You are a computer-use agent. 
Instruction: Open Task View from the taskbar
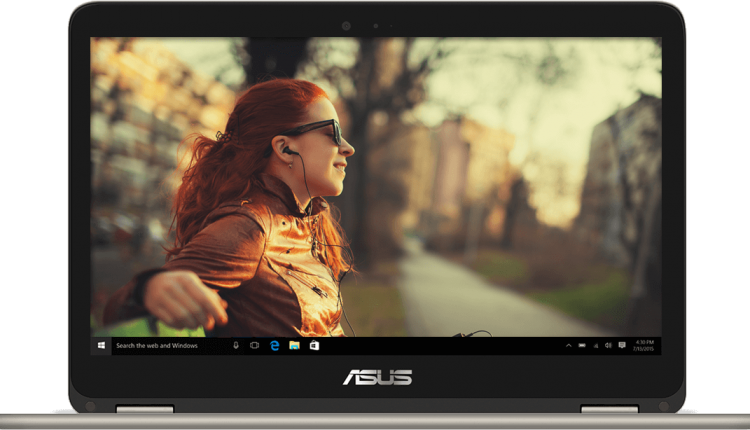point(254,345)
